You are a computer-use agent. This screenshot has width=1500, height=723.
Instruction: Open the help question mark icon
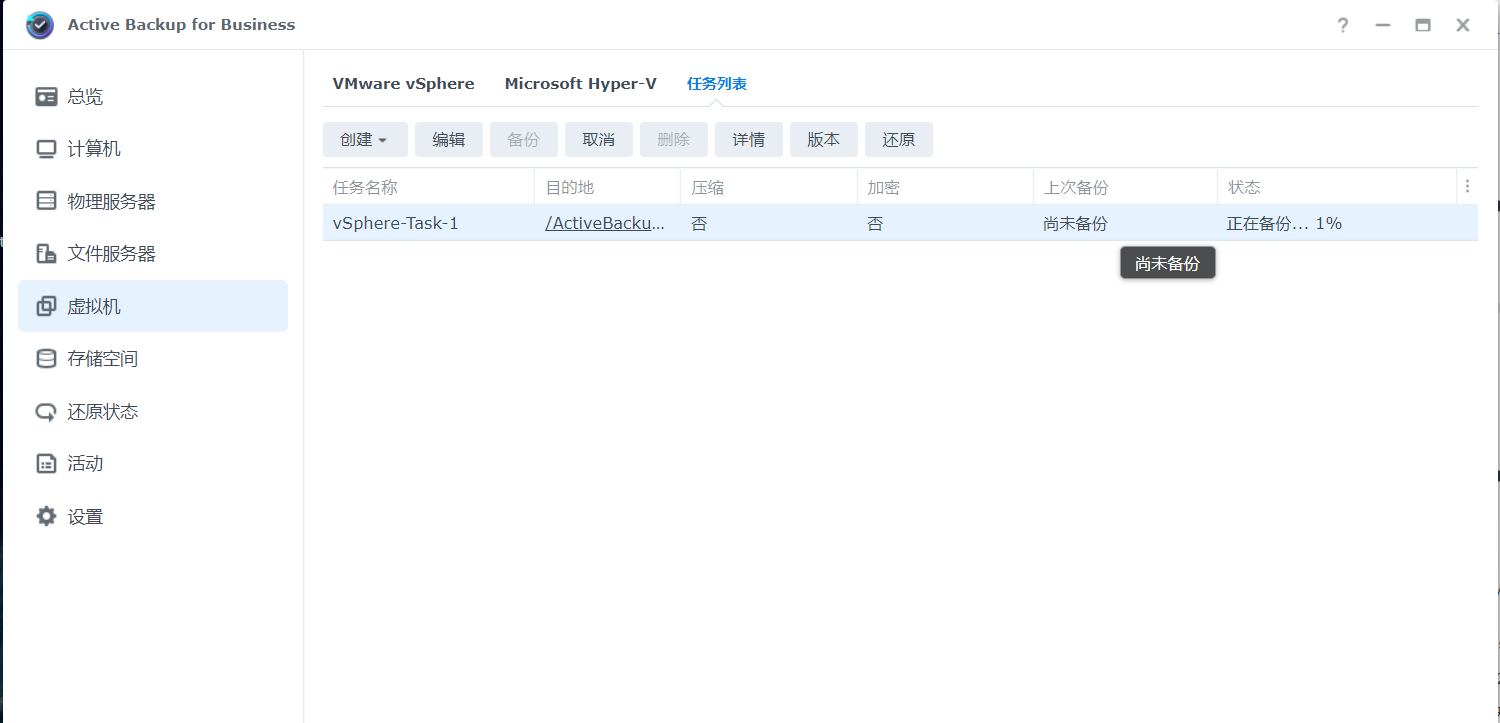point(1343,25)
